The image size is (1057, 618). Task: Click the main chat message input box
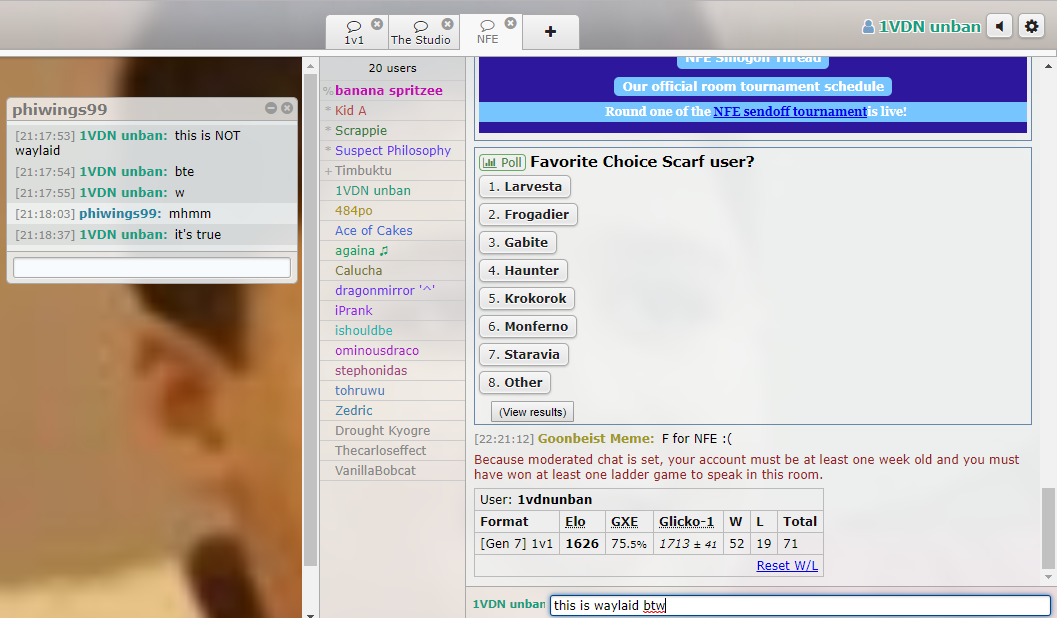coord(800,606)
